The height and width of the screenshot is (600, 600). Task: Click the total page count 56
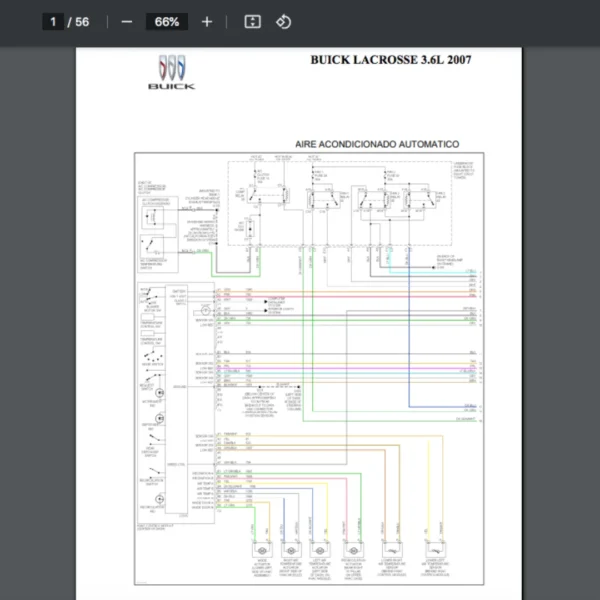coord(81,22)
